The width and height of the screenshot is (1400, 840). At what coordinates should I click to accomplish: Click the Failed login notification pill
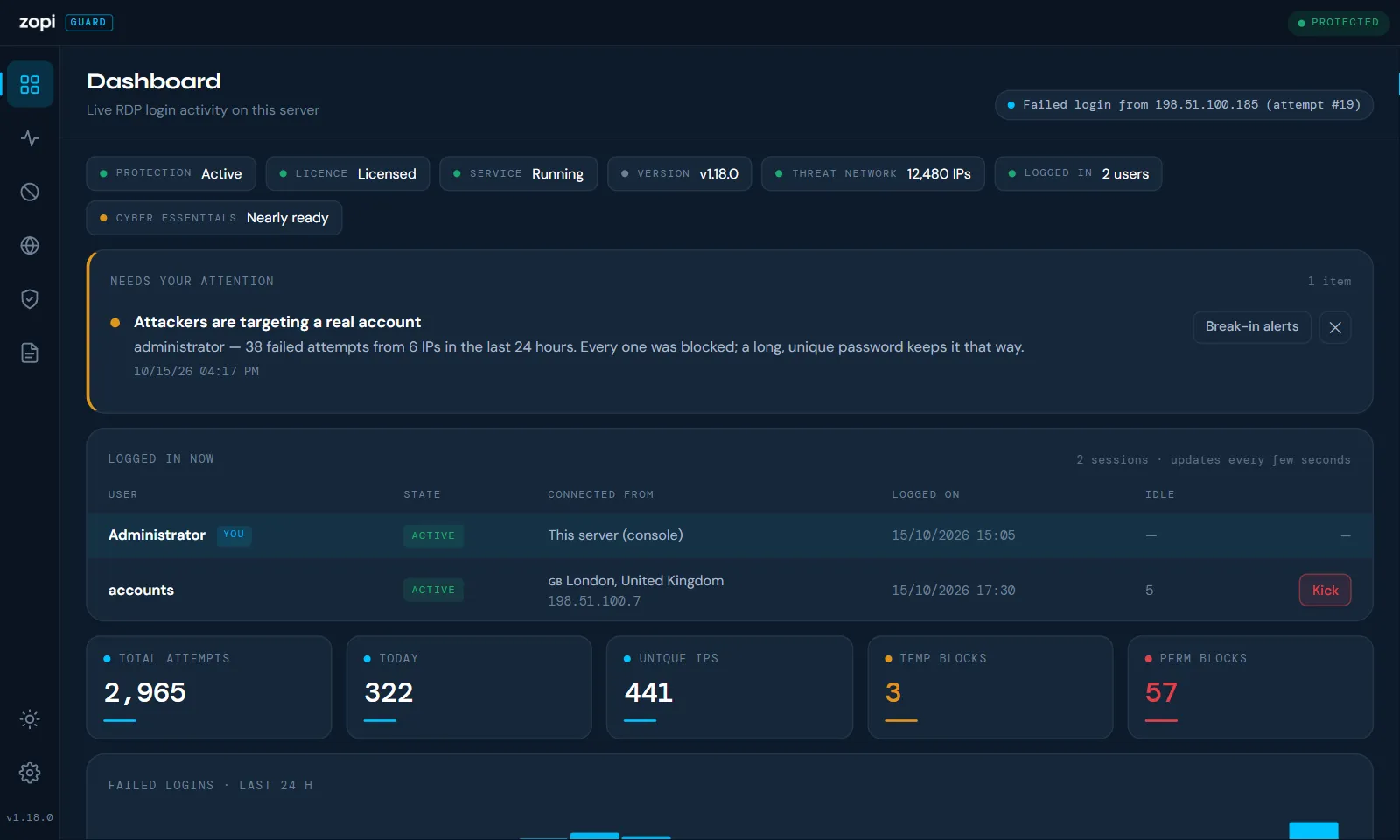click(x=1184, y=105)
